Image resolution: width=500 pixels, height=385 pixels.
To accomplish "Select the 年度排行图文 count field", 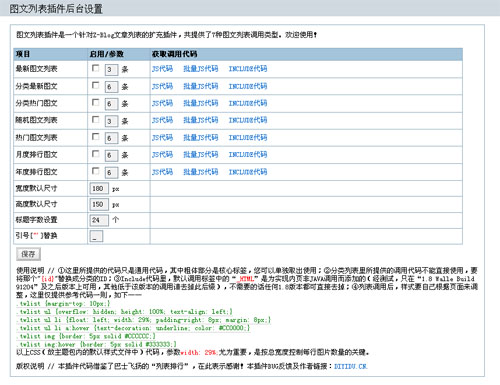I will click(x=111, y=173).
